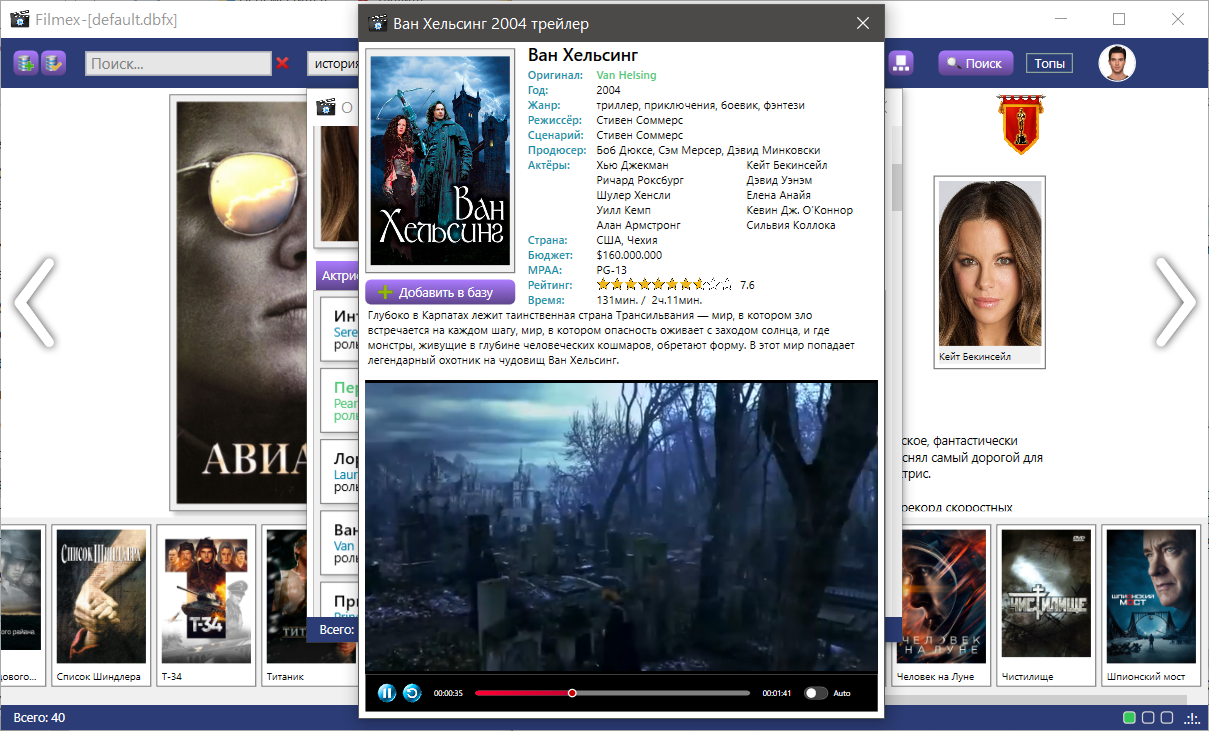The image size is (1209, 731).
Task: Click the scrollbar in the window behind the trailer
Action: (x=896, y=186)
